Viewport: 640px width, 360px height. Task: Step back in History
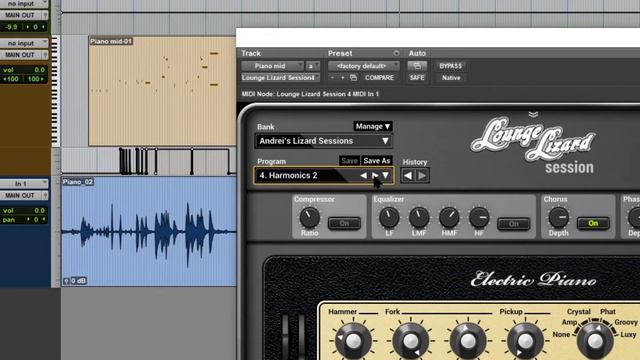pyautogui.click(x=407, y=176)
